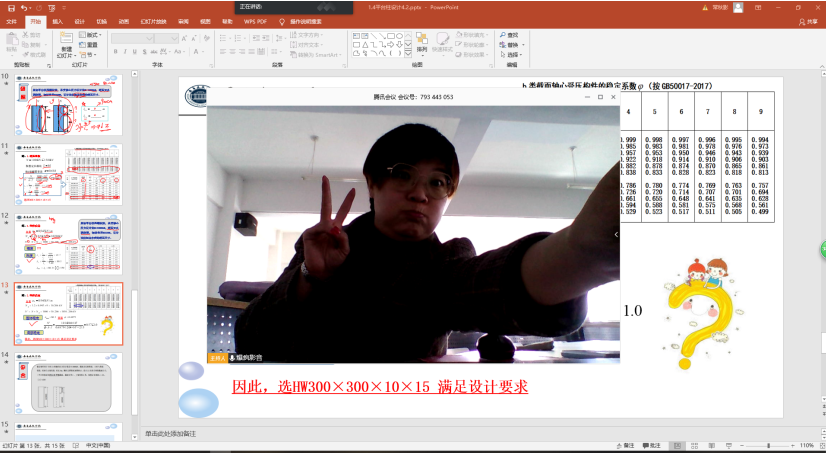The image size is (826, 453).
Task: Toggle Align Left paragraph button
Action: click(223, 52)
